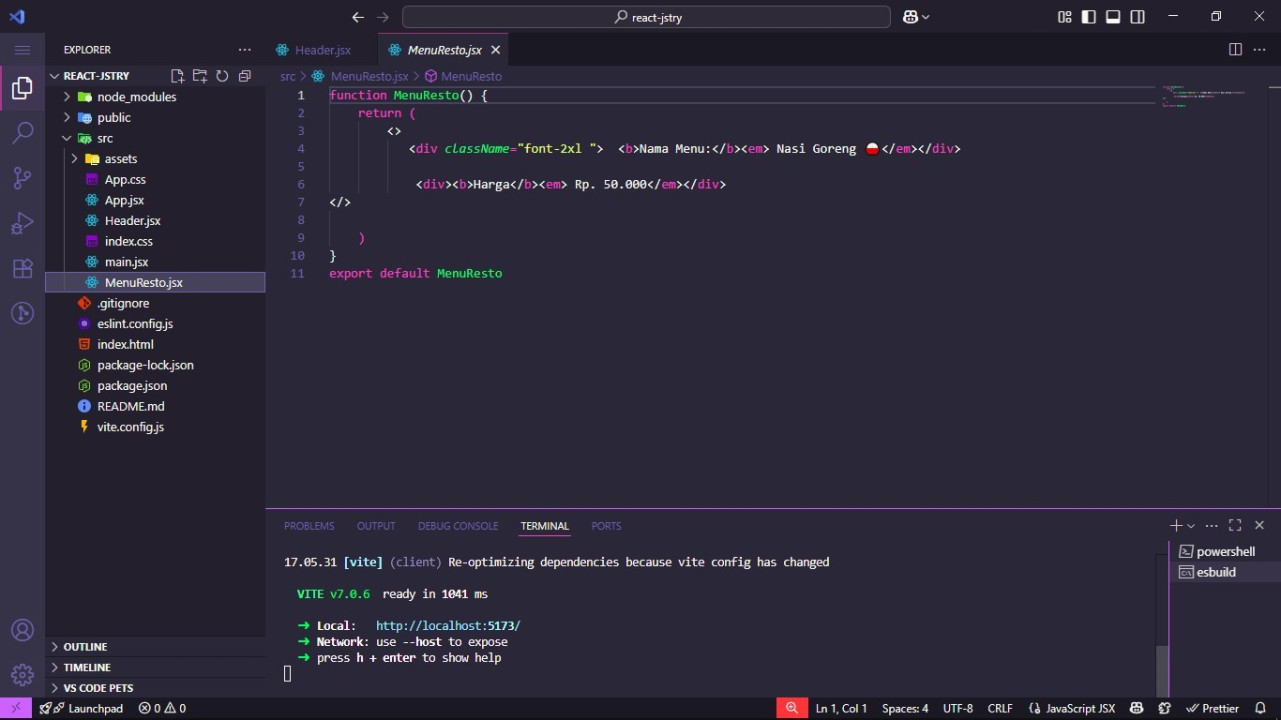
Task: Expand the OUTLINE section
Action: tap(85, 647)
